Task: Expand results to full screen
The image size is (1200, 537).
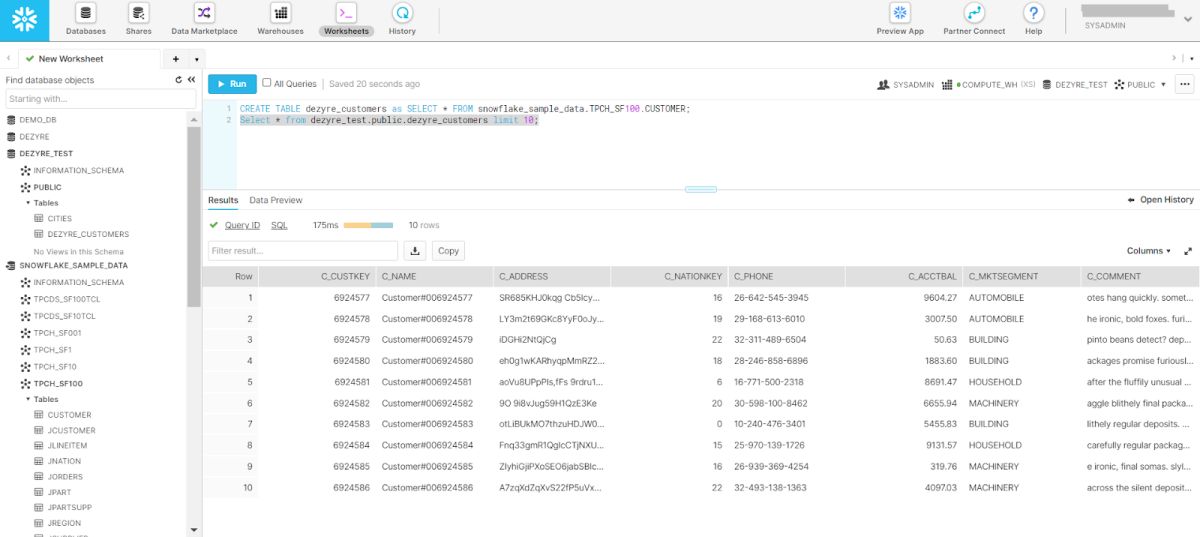Action: click(x=1188, y=251)
